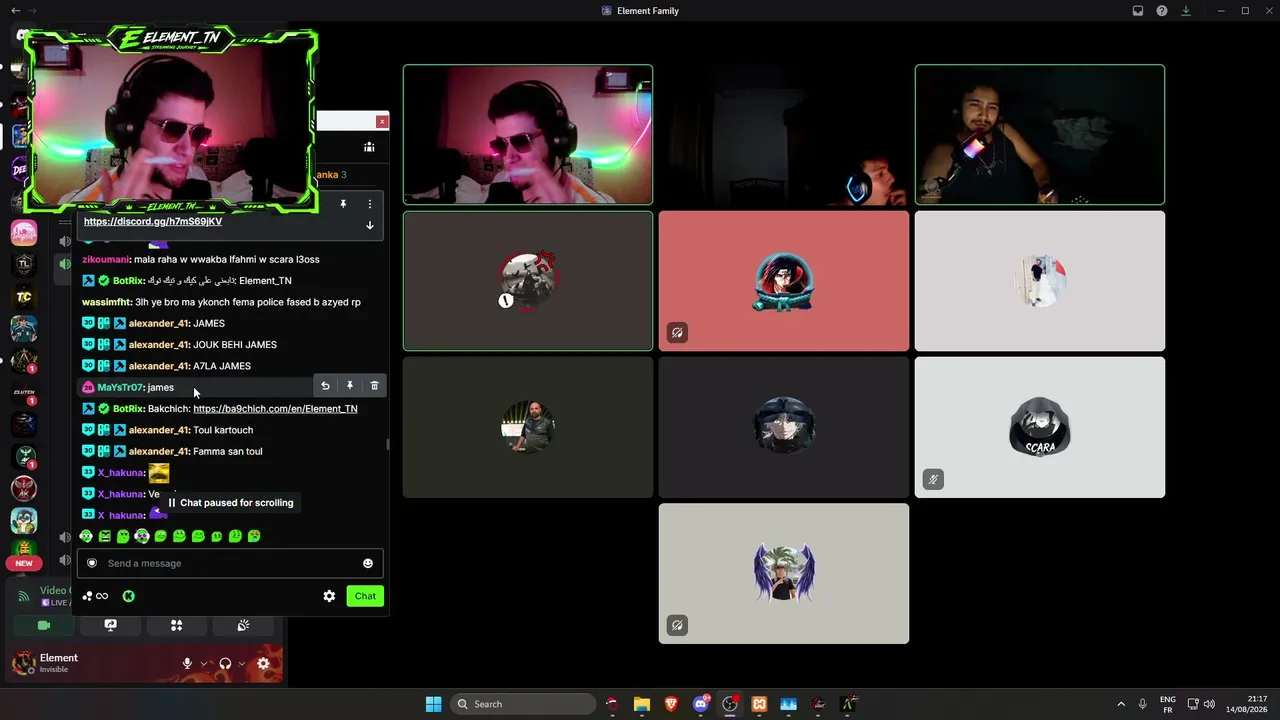This screenshot has height=720, width=1280.
Task: Open Windows Start menu
Action: [x=433, y=704]
